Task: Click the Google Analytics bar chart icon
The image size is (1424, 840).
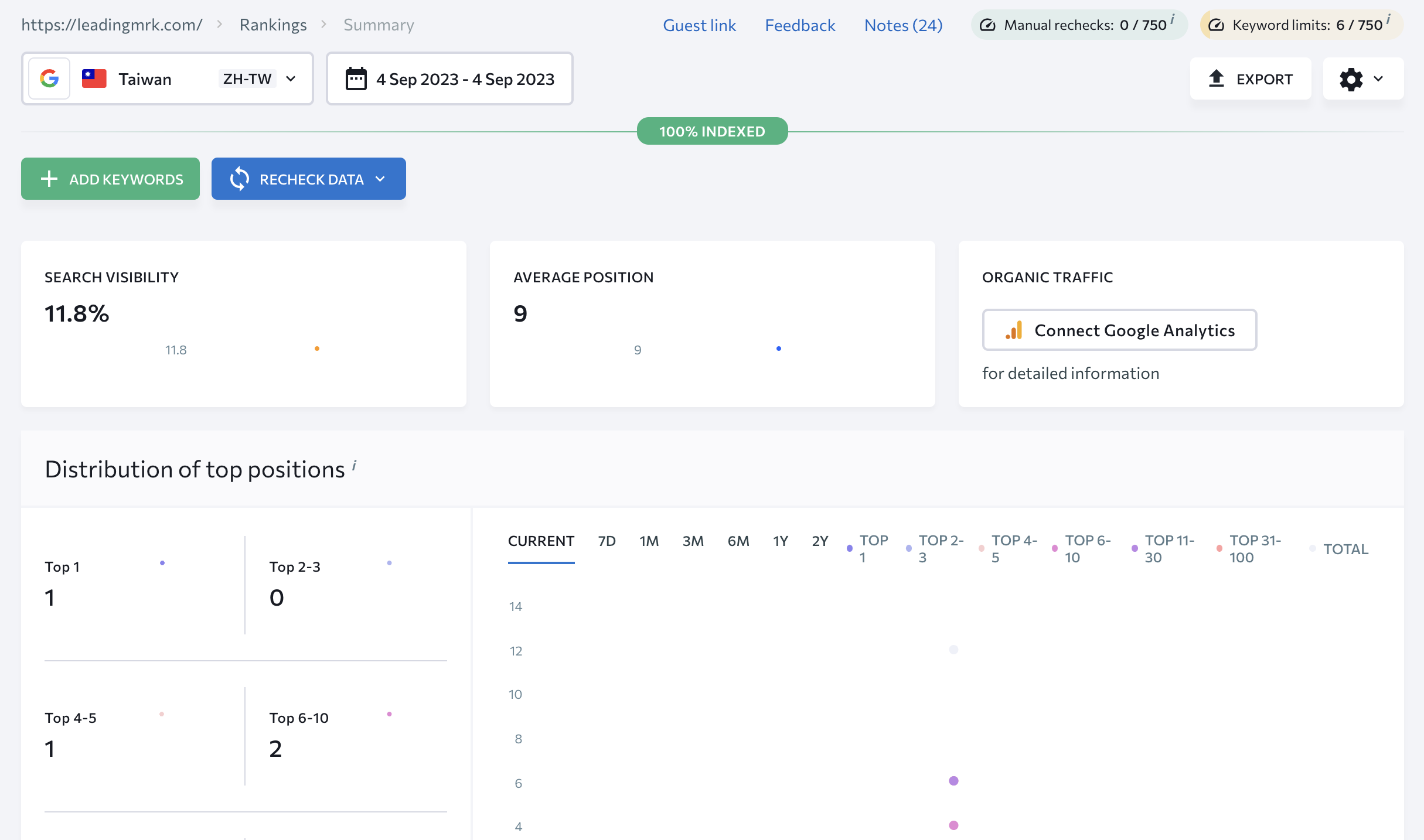Action: coord(1014,330)
